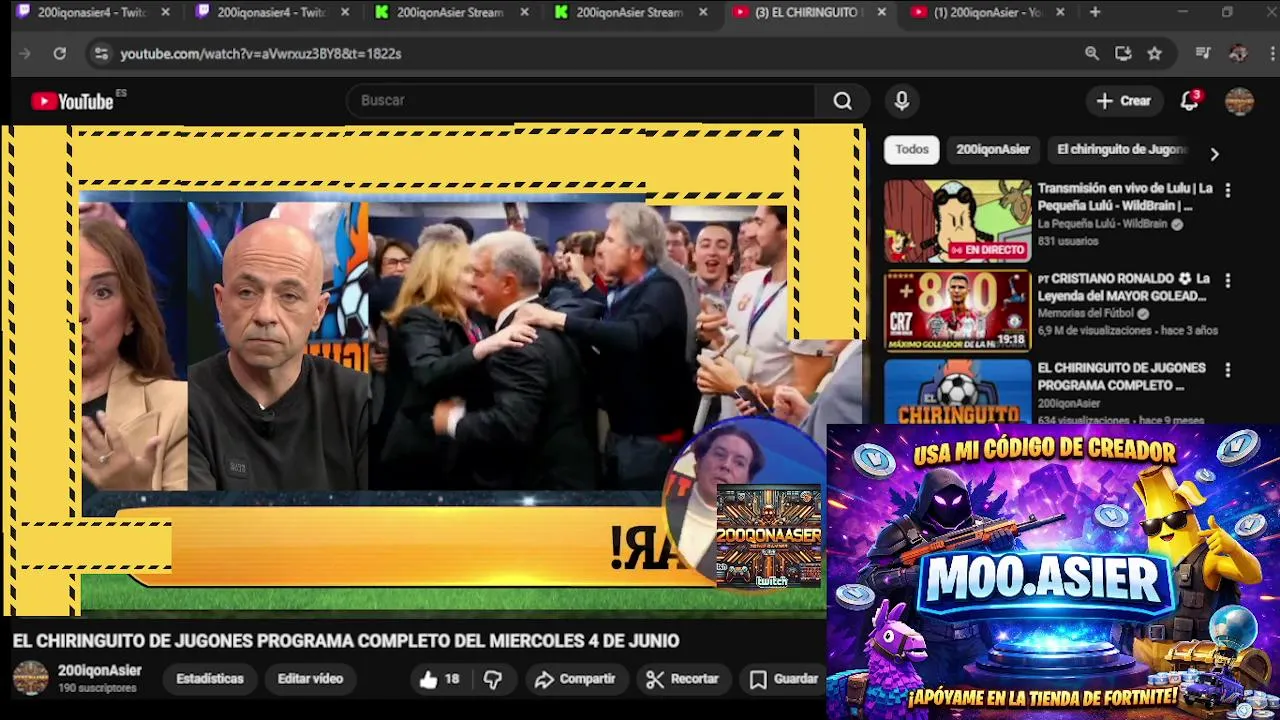
Task: Reload the page in Chrome
Action: click(60, 54)
